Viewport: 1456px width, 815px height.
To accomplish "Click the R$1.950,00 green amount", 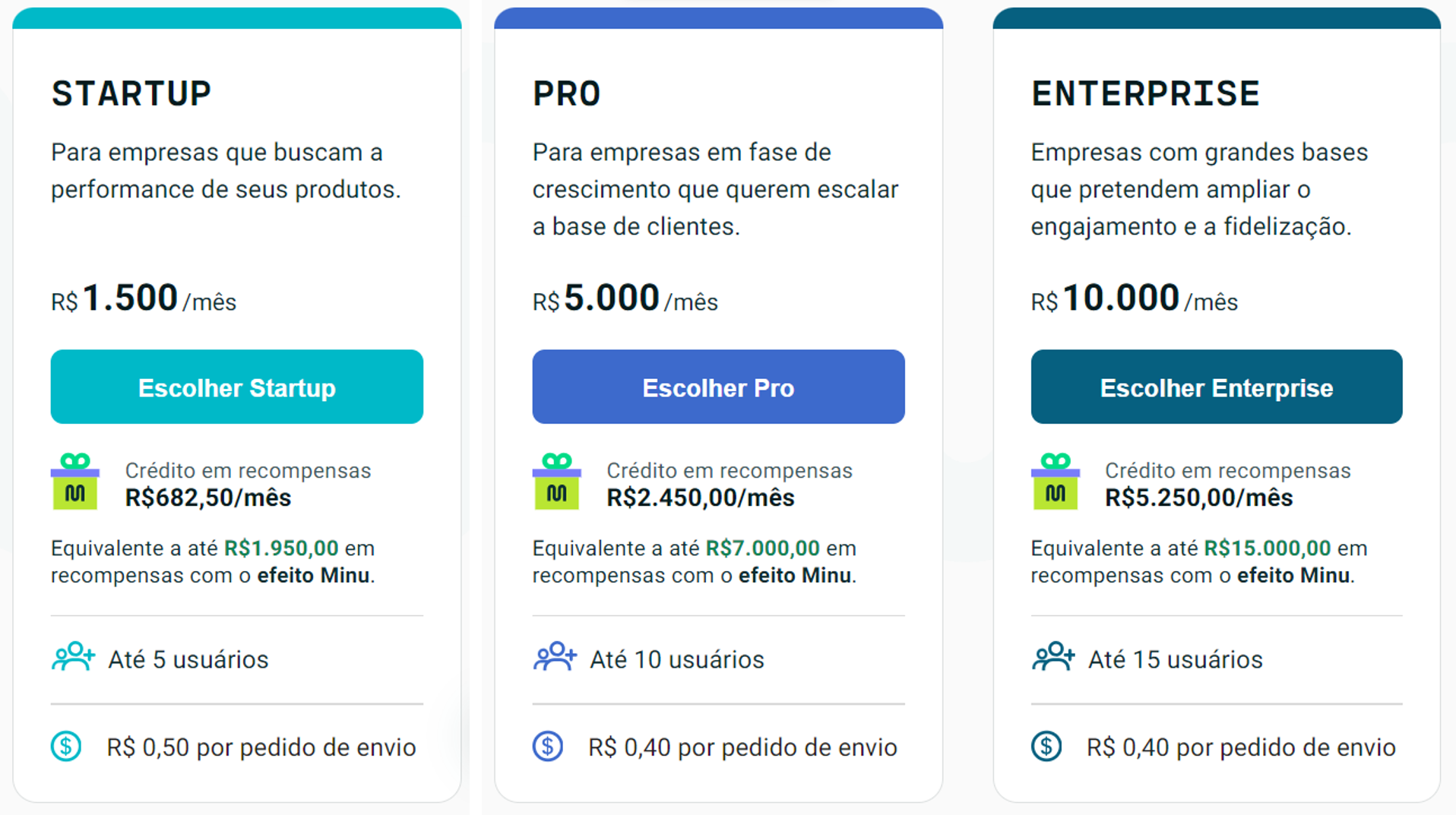I will click(281, 548).
